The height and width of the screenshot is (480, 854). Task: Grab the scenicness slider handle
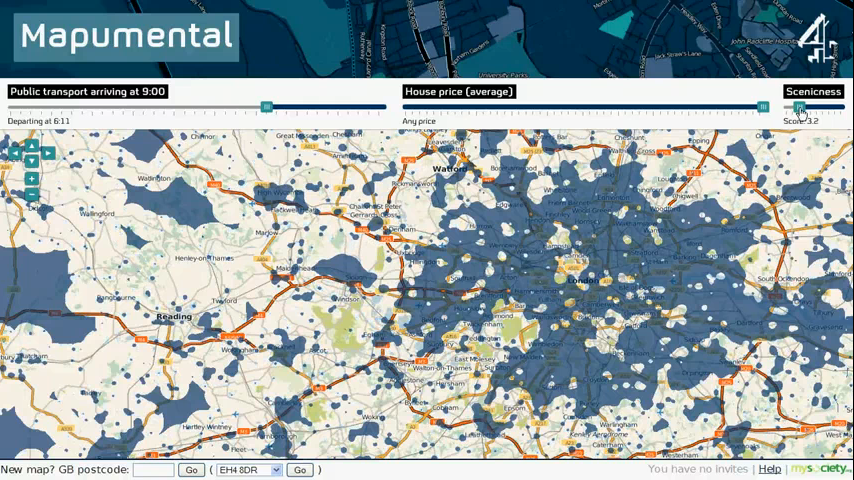[798, 107]
